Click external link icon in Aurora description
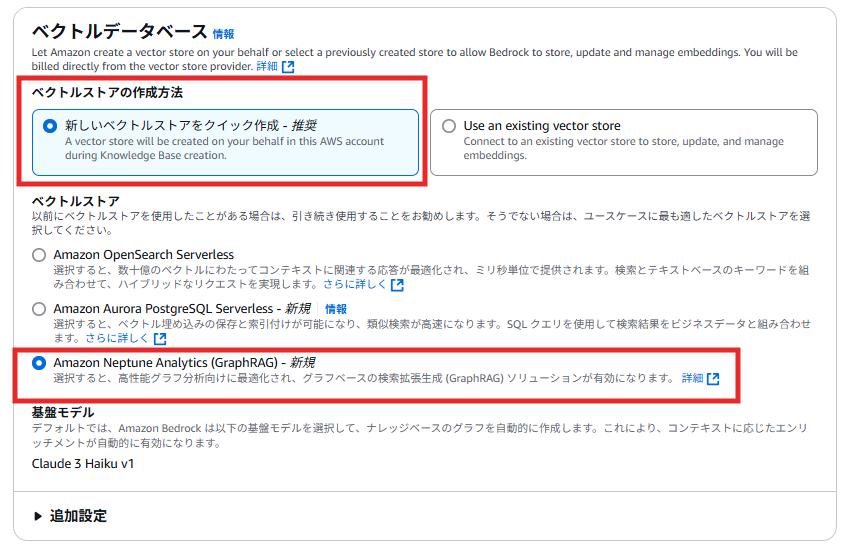862x546 pixels. point(160,339)
